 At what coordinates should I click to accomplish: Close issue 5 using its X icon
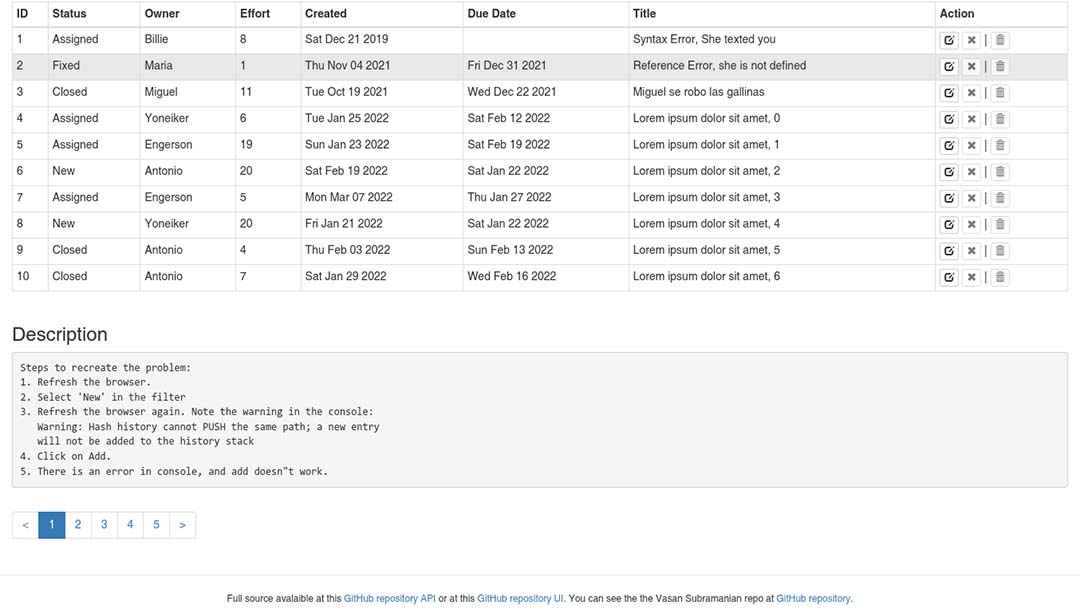(x=971, y=146)
